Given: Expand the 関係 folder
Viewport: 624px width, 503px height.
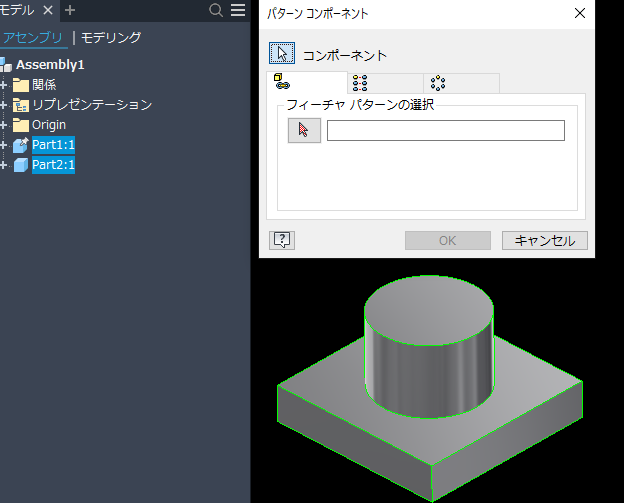Looking at the screenshot, I should tap(4, 85).
